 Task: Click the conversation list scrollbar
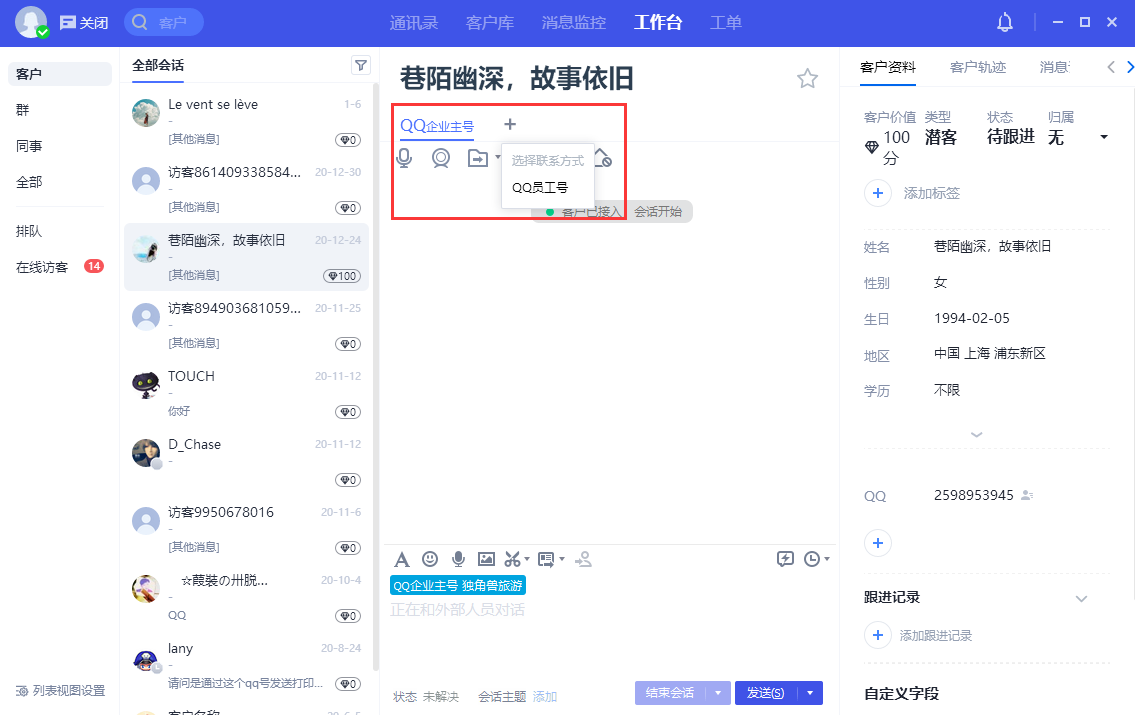(x=376, y=376)
